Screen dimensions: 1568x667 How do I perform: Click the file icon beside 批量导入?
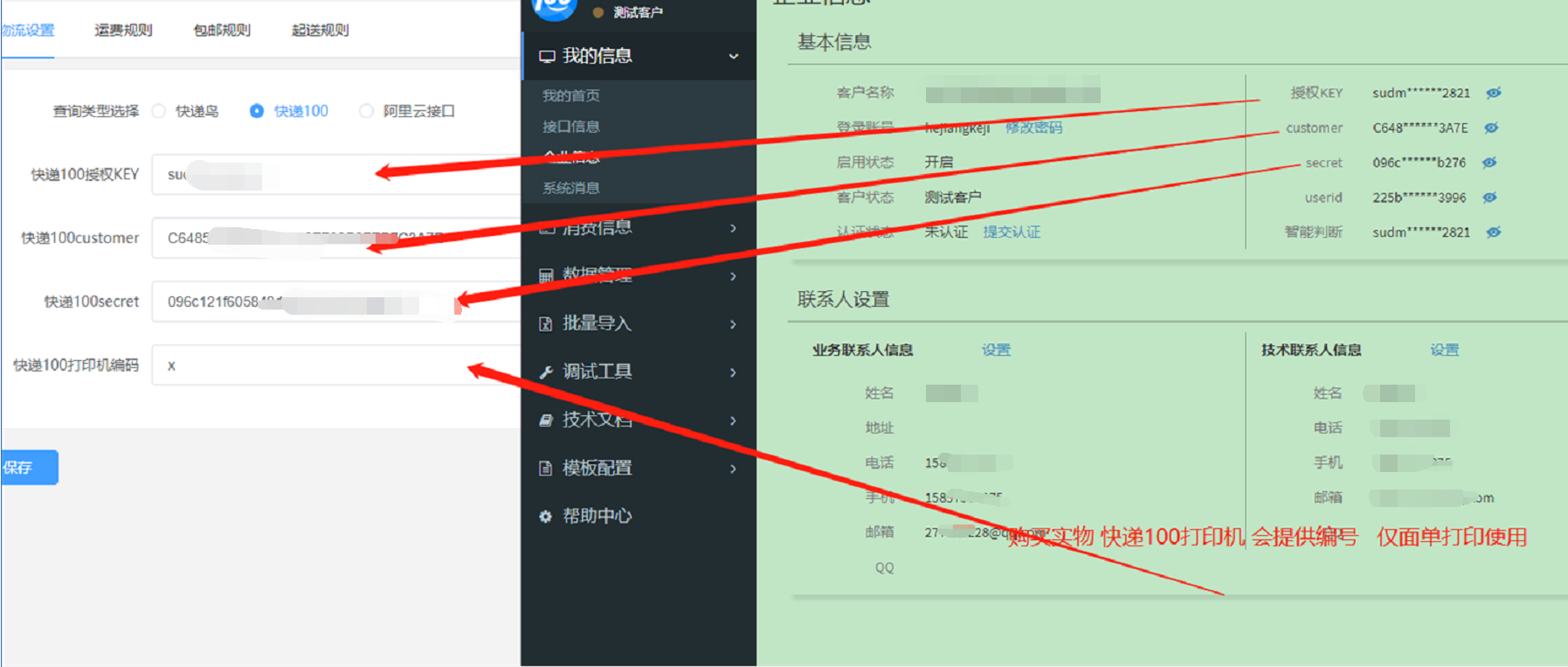point(546,324)
